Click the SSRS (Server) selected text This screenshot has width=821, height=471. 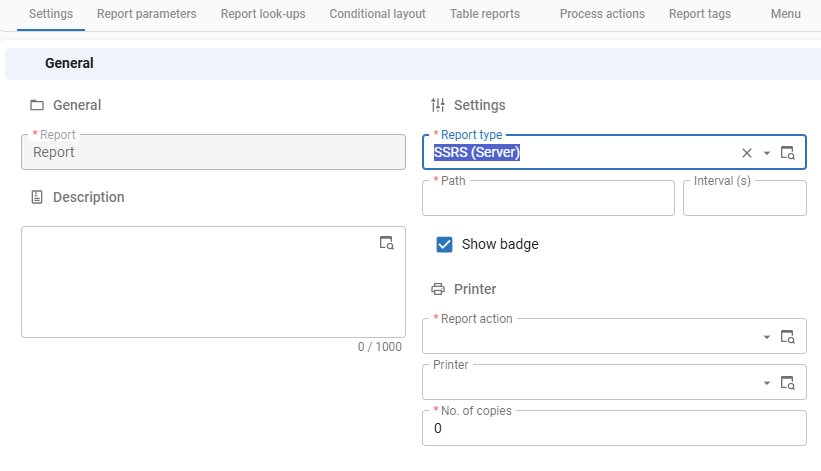[476, 152]
